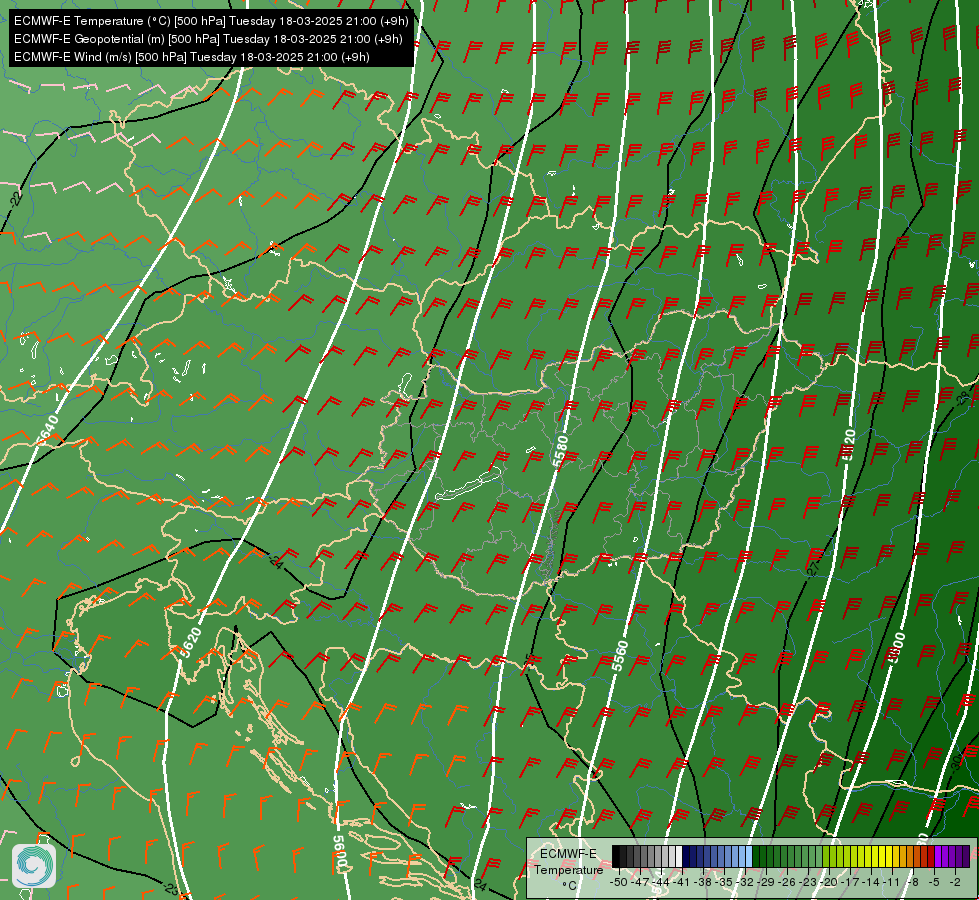
Task: Select the ECMWF-E Wind 500 hPa legend line
Action: [x=192, y=57]
